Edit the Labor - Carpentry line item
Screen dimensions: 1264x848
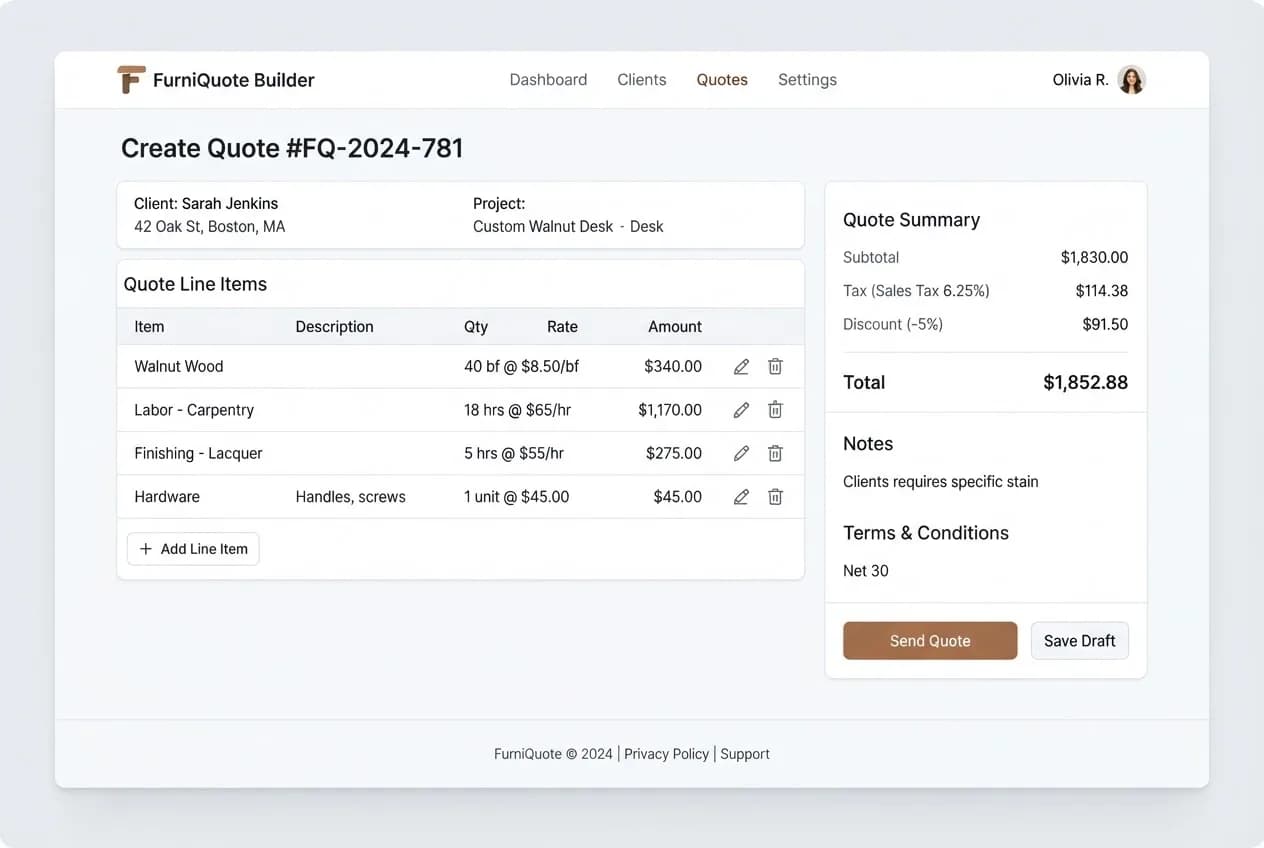741,410
